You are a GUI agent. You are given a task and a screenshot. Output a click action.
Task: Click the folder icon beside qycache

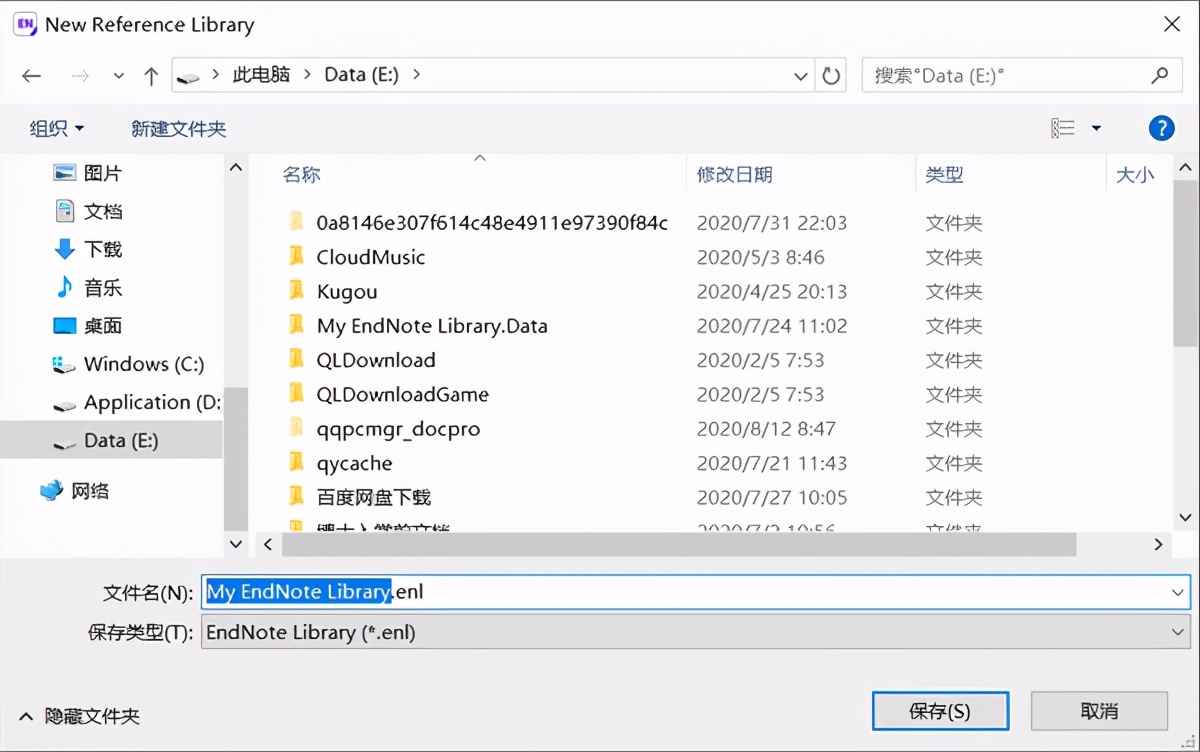pos(296,462)
